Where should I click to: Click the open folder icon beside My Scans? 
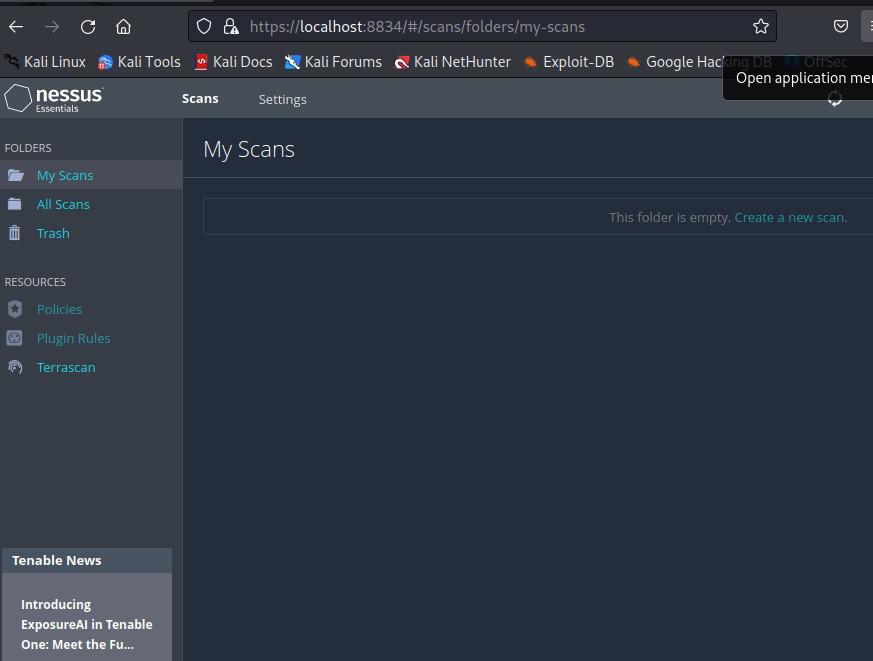pos(16,175)
